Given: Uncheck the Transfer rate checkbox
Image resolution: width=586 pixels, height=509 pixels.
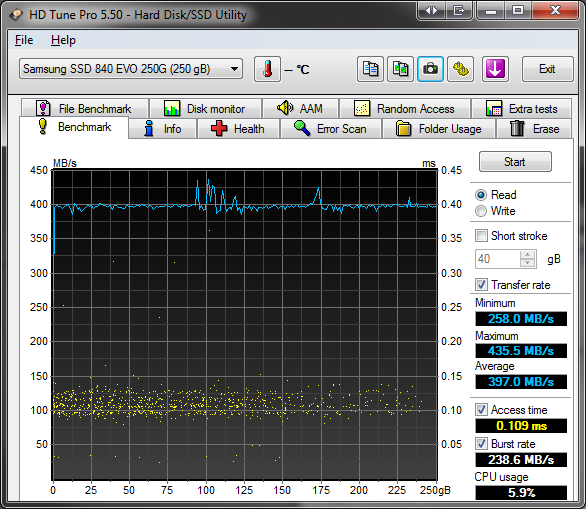Looking at the screenshot, I should (x=481, y=285).
